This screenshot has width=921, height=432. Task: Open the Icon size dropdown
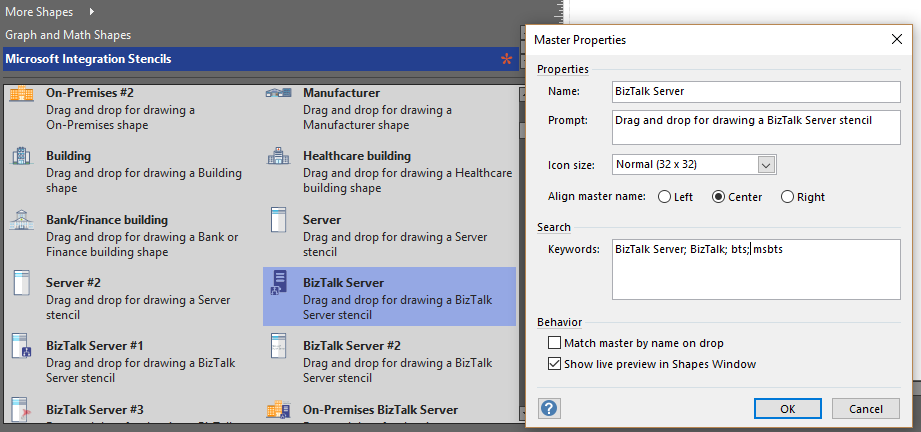(x=766, y=164)
